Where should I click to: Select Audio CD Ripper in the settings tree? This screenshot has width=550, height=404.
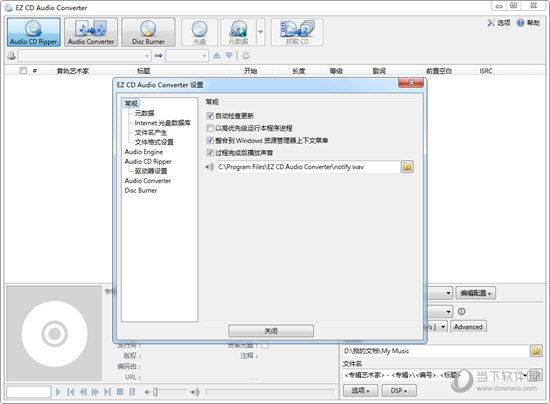pos(148,161)
